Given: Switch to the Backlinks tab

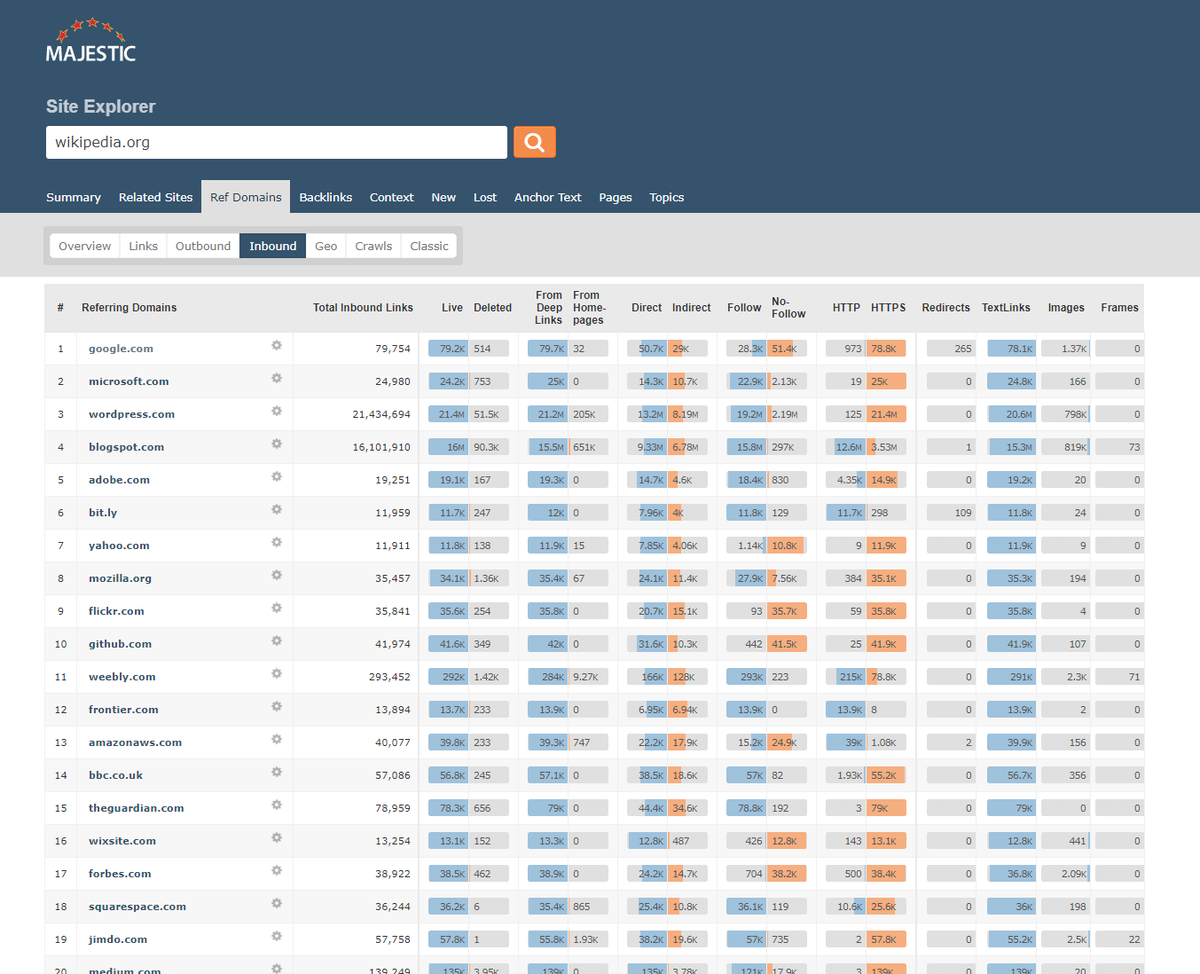Looking at the screenshot, I should click(326, 197).
